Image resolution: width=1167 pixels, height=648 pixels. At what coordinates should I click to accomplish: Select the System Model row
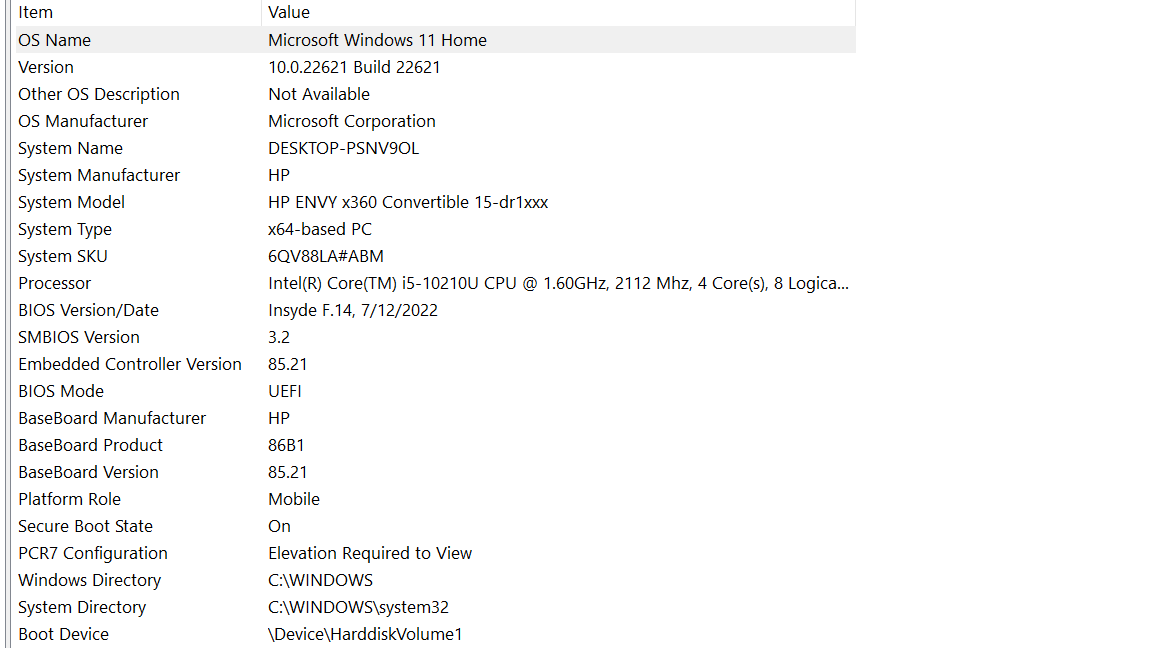click(435, 202)
